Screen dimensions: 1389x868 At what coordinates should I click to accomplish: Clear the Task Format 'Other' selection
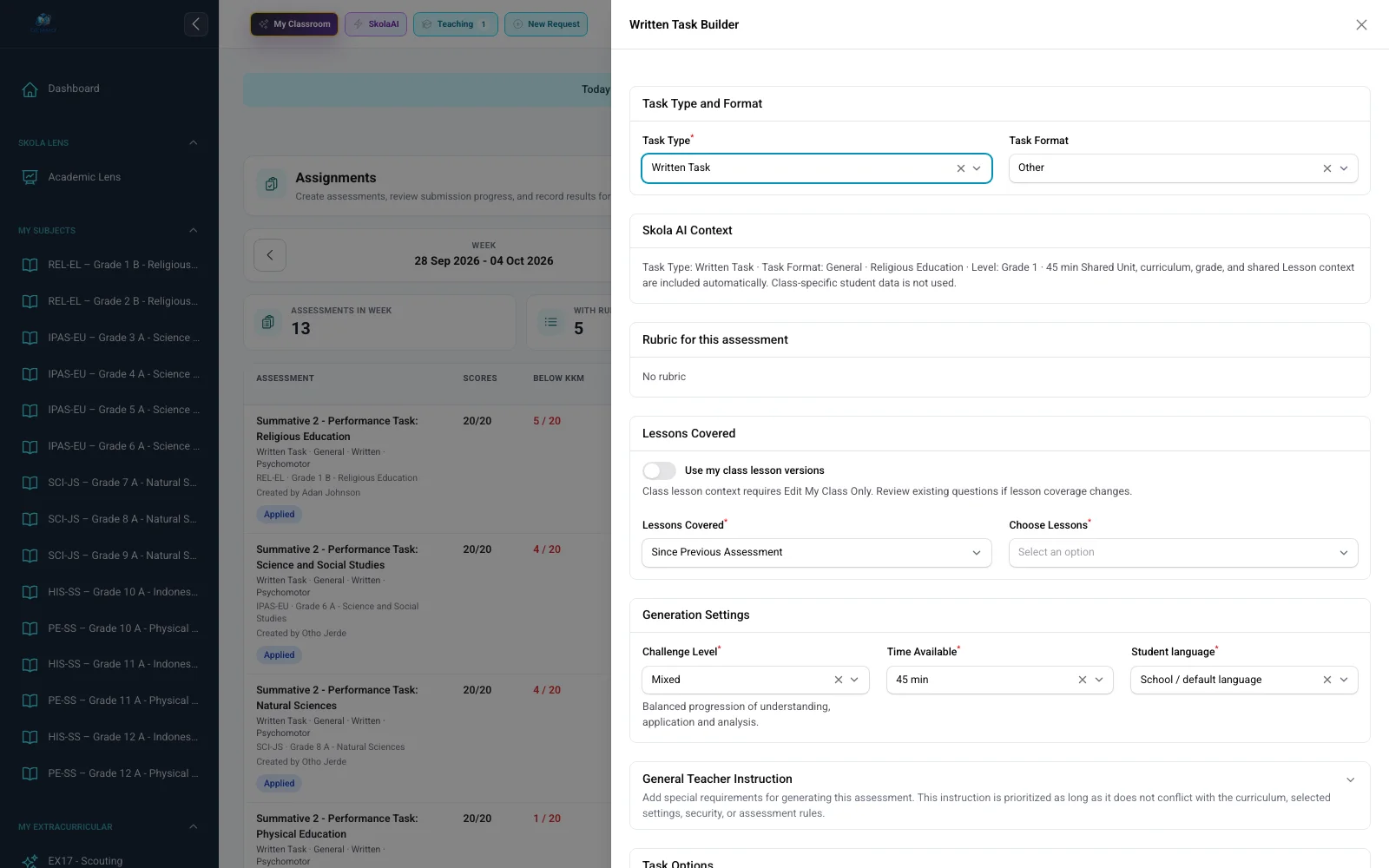tap(1326, 168)
